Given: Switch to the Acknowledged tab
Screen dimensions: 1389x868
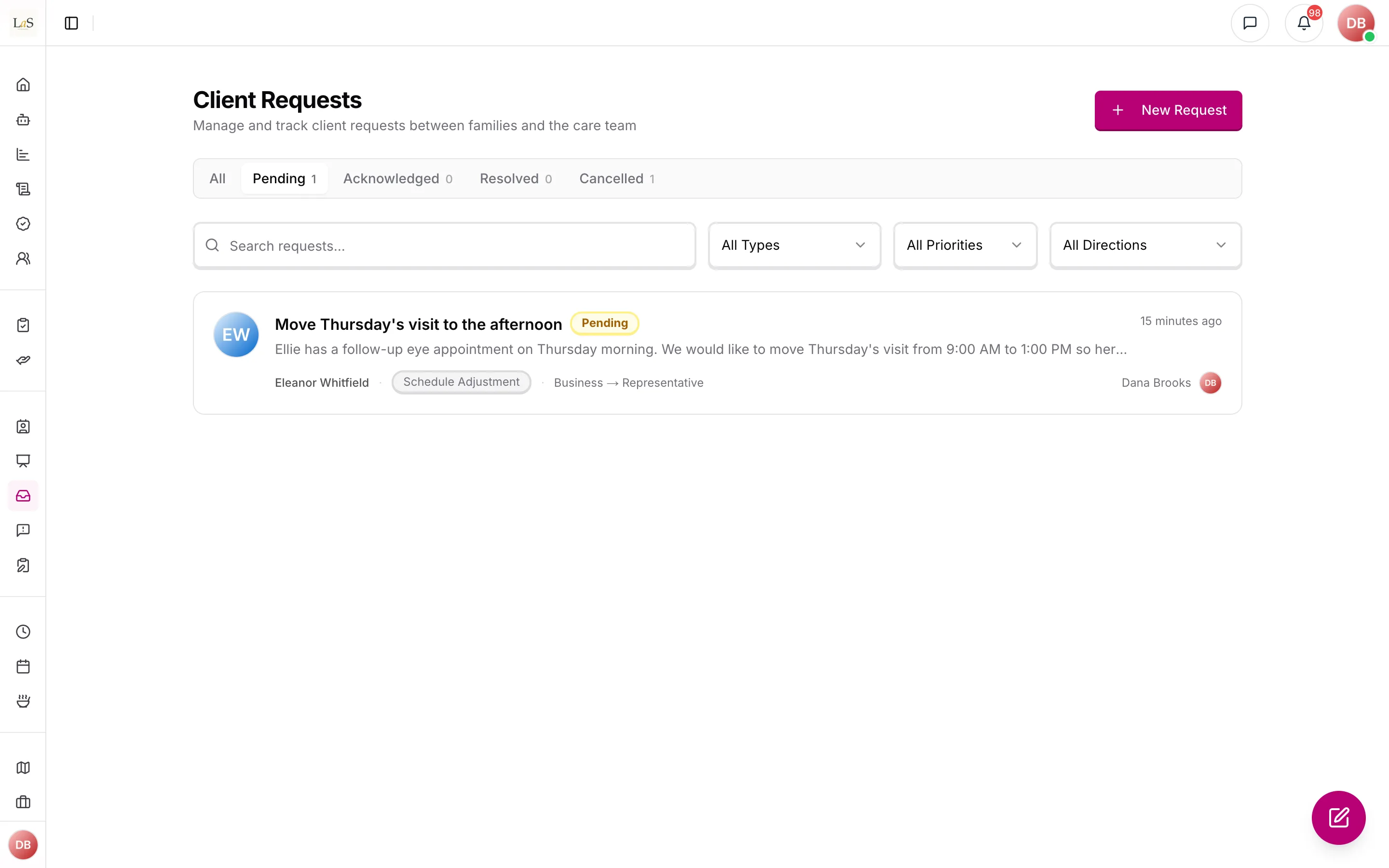Looking at the screenshot, I should tap(398, 178).
